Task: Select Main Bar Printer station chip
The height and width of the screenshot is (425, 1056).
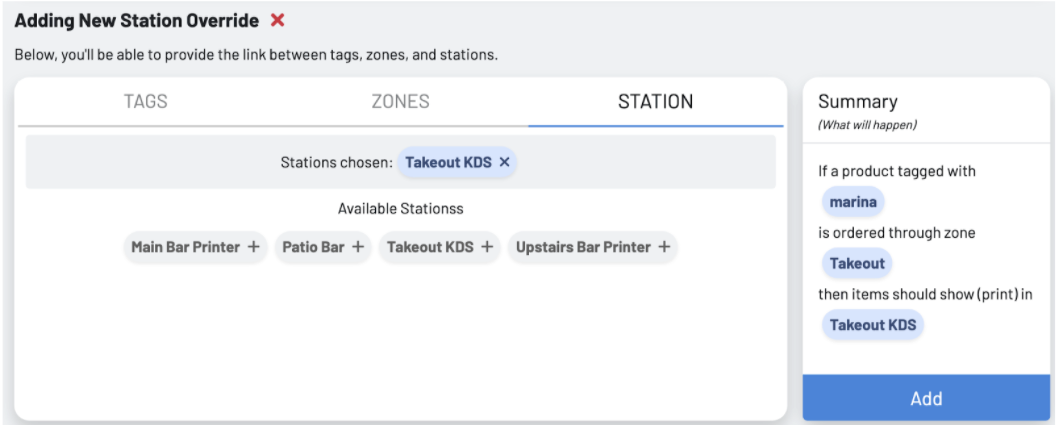Action: [195, 247]
